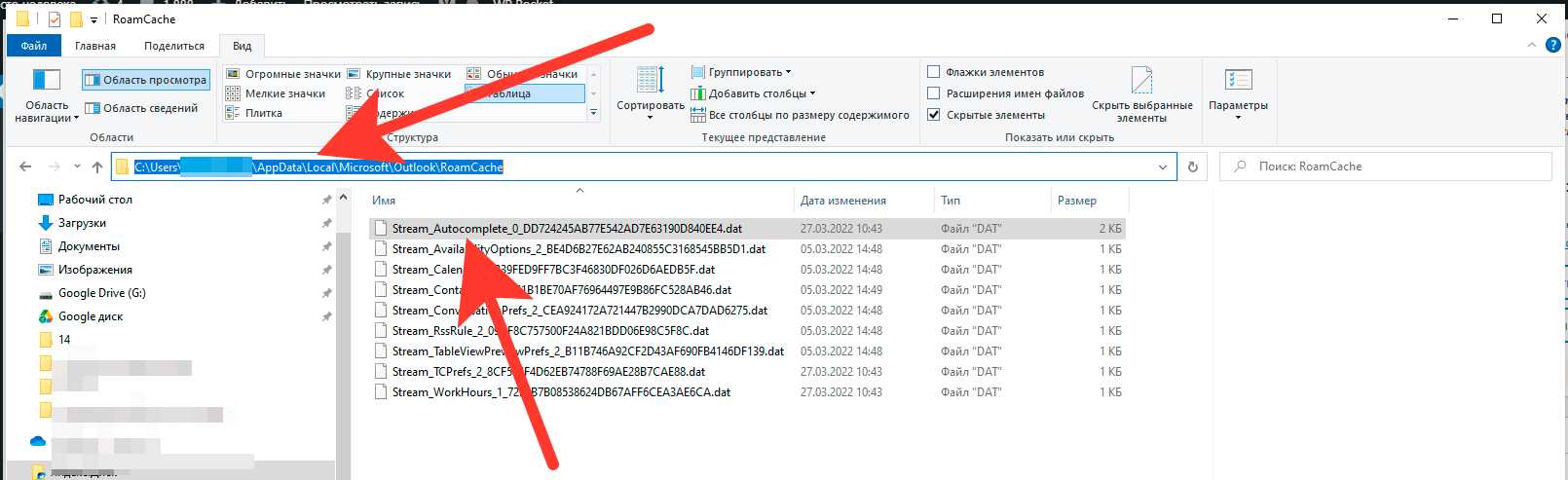The image size is (1568, 480).
Task: Open the Файл tab
Action: click(34, 46)
